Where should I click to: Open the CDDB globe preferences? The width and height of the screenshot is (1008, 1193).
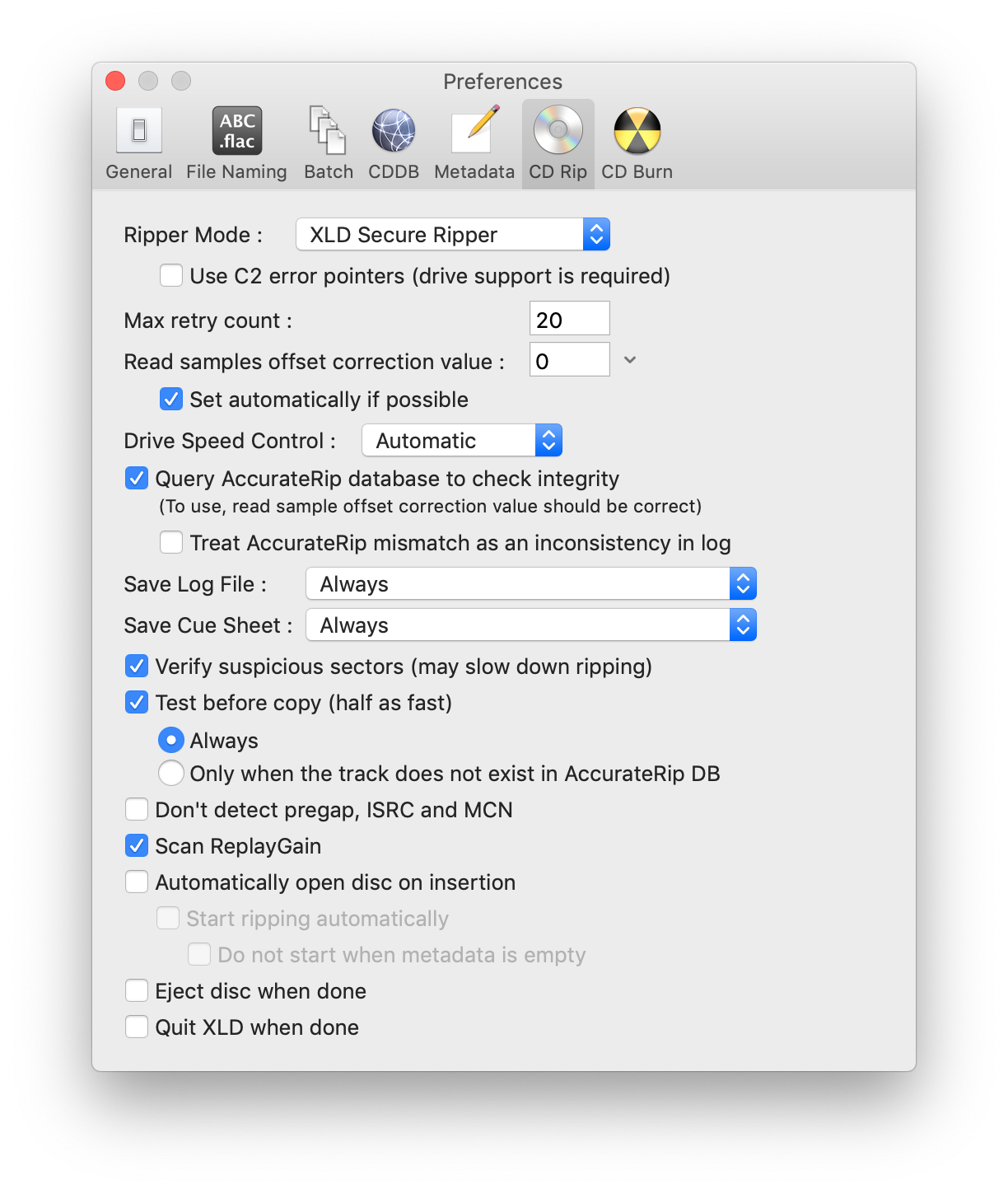pos(394,143)
